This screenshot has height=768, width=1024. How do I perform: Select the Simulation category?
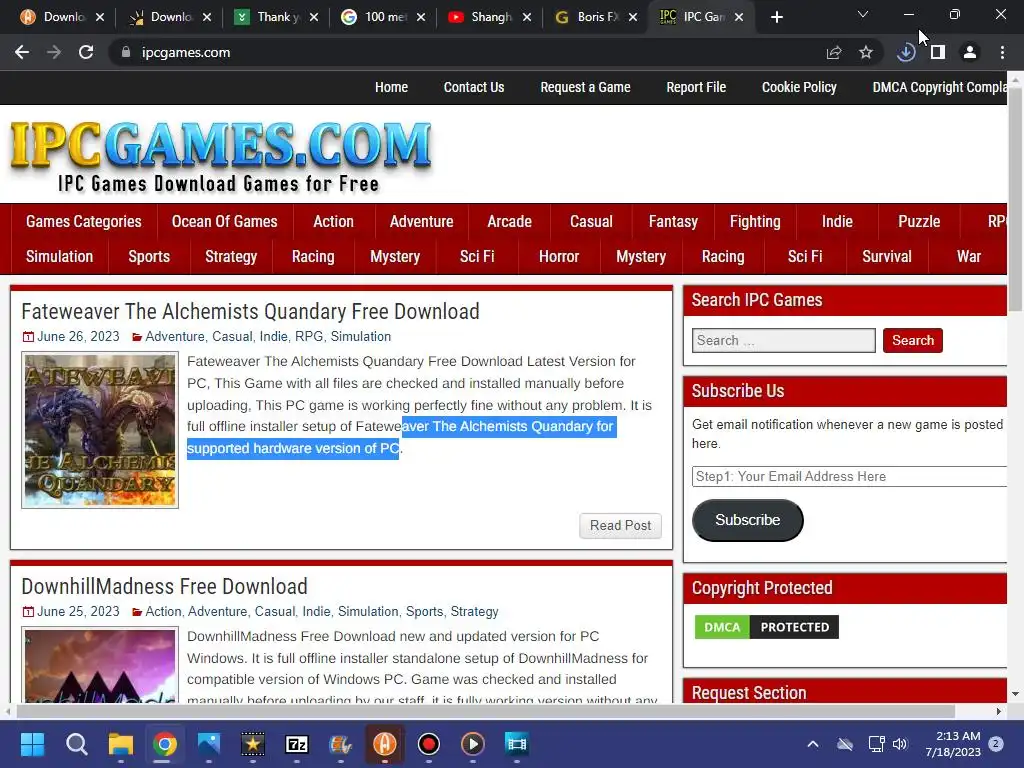coord(59,257)
